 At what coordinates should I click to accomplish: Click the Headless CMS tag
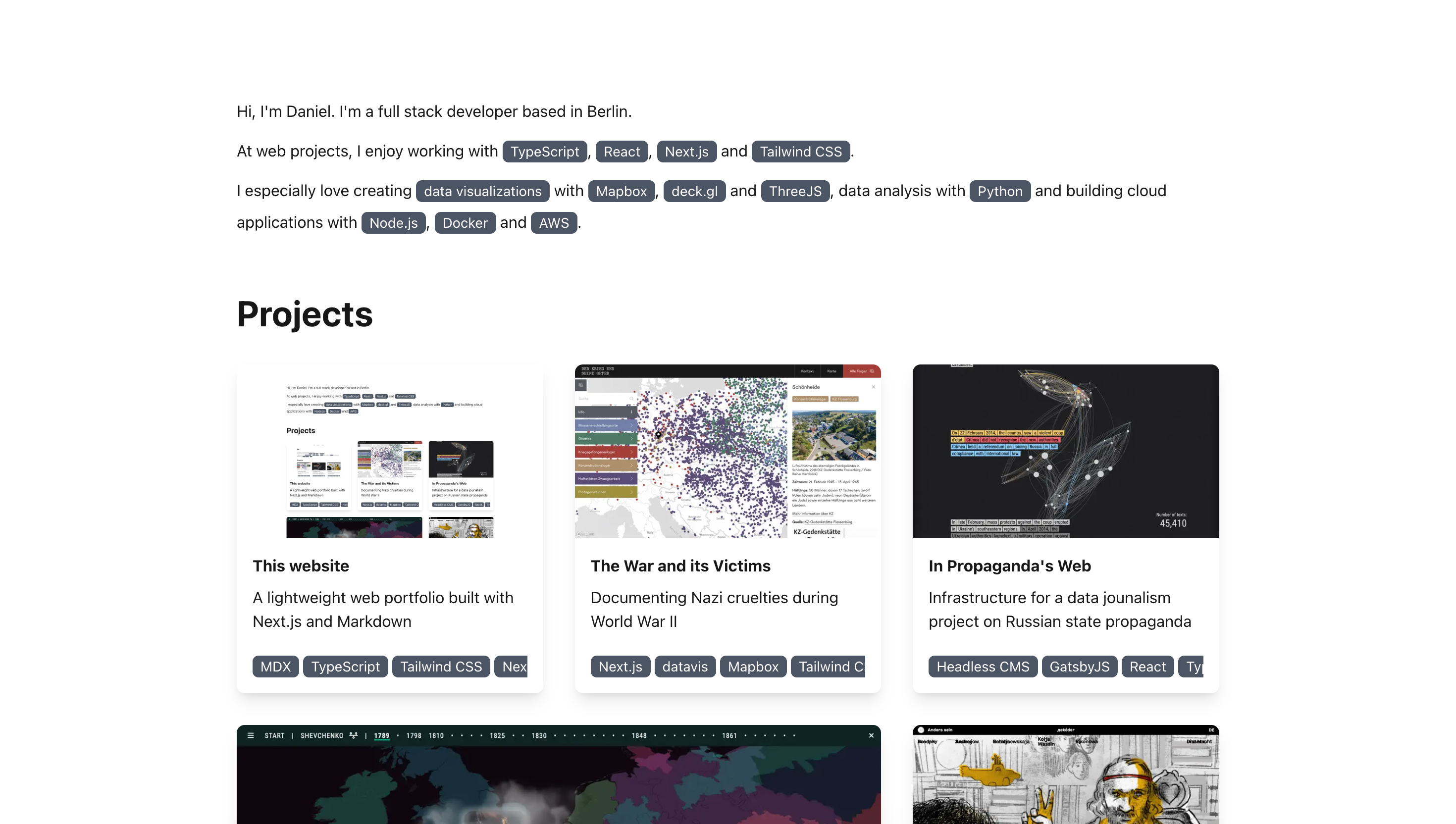[983, 667]
